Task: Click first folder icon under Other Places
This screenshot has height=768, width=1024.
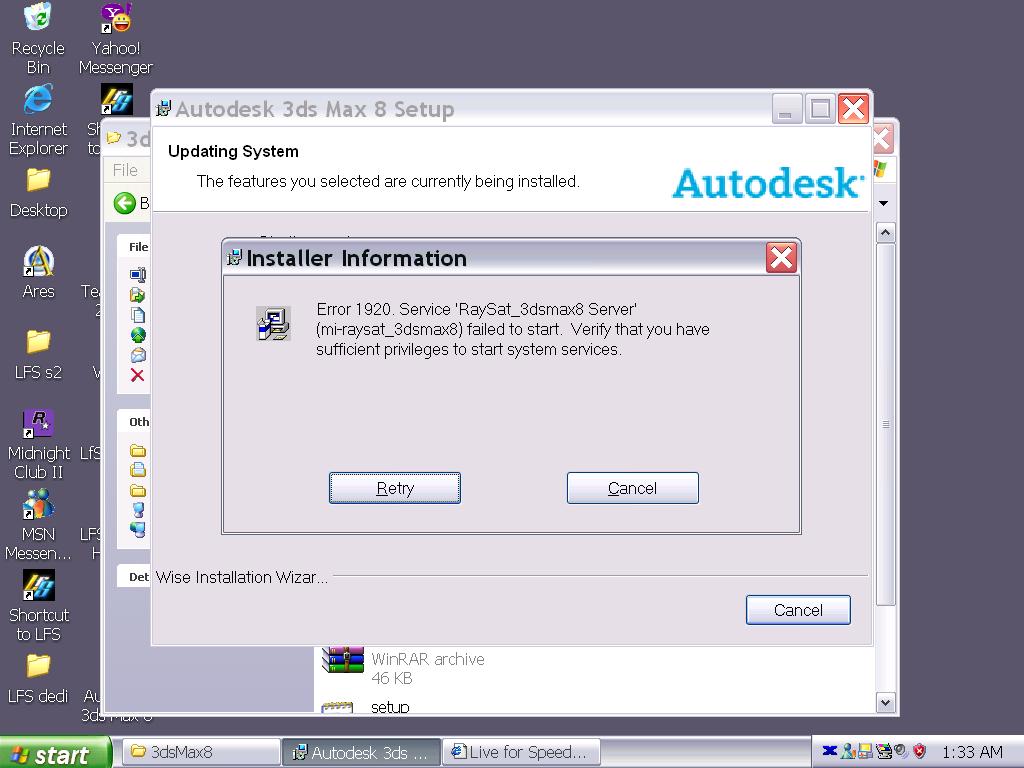Action: click(x=137, y=450)
